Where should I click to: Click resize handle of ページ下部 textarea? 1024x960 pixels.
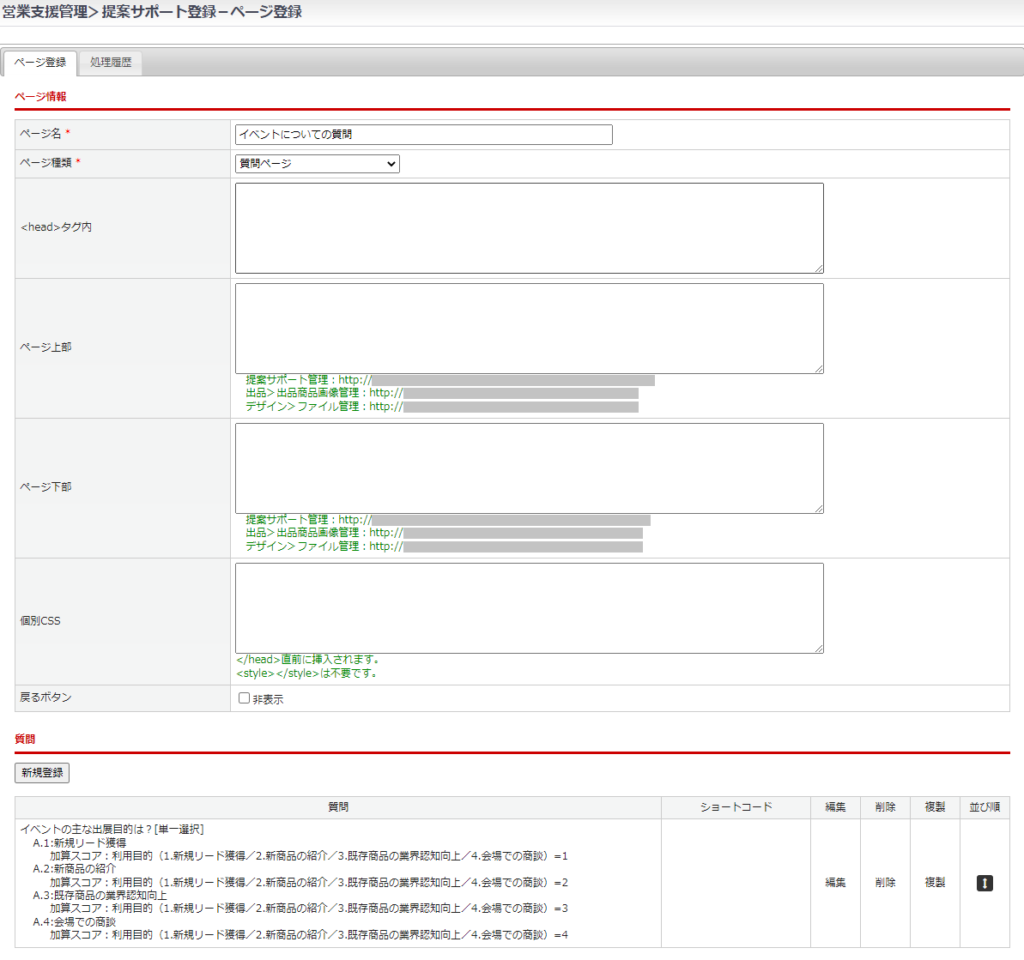coord(819,509)
